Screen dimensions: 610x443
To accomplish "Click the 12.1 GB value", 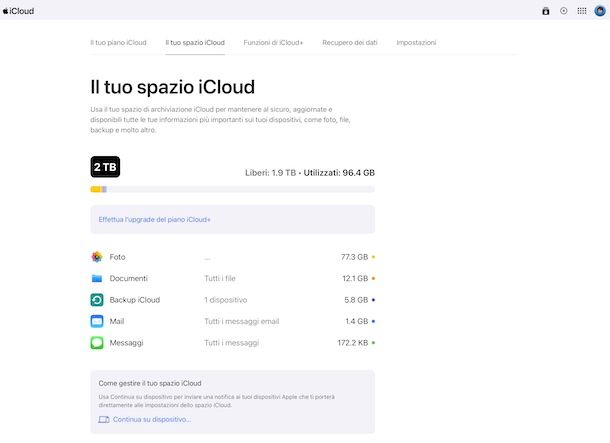I will pos(355,278).
